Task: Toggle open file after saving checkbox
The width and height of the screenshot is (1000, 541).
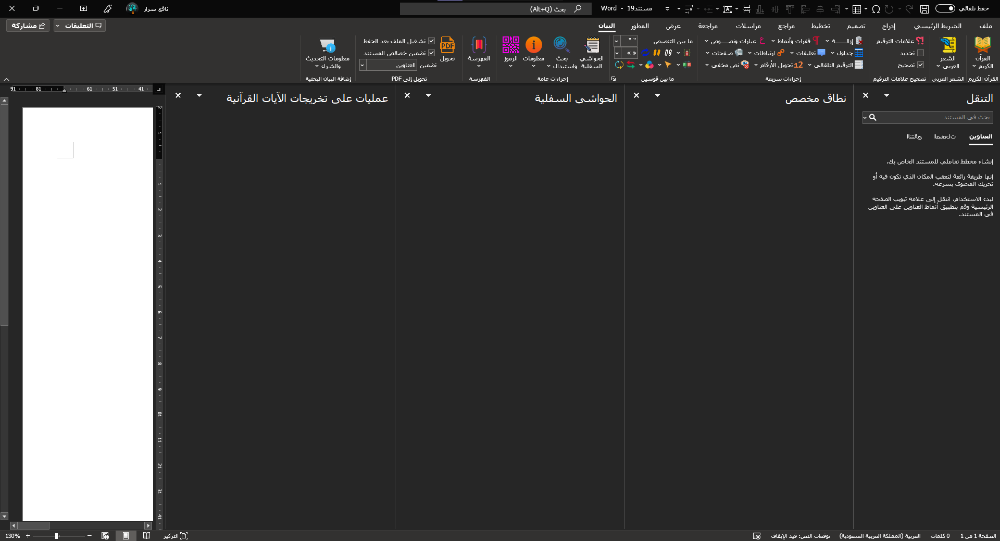Action: (431, 41)
